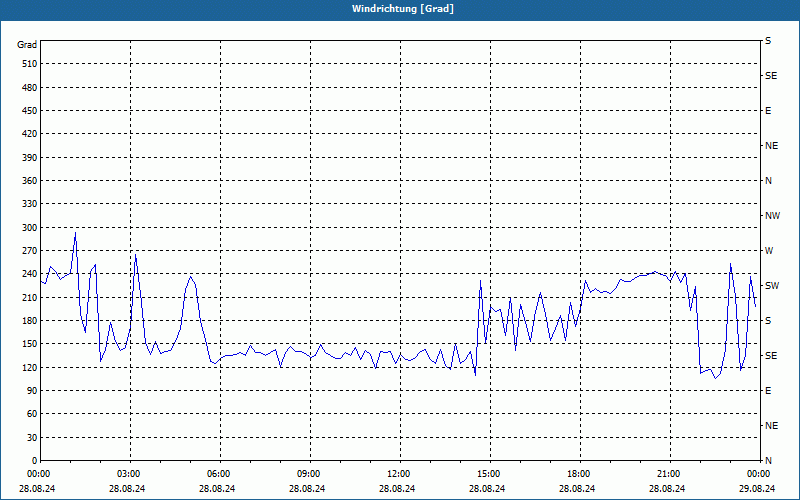Click the 12:00 time axis label

(398, 474)
